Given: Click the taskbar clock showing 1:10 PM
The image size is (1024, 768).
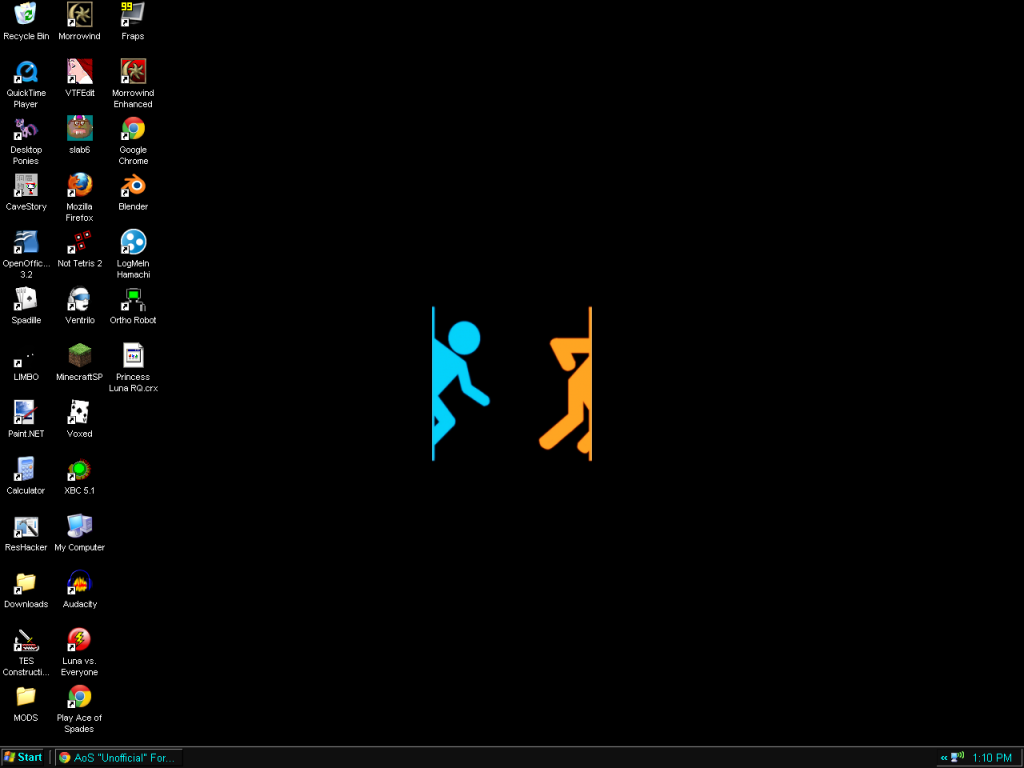Looking at the screenshot, I should (991, 758).
